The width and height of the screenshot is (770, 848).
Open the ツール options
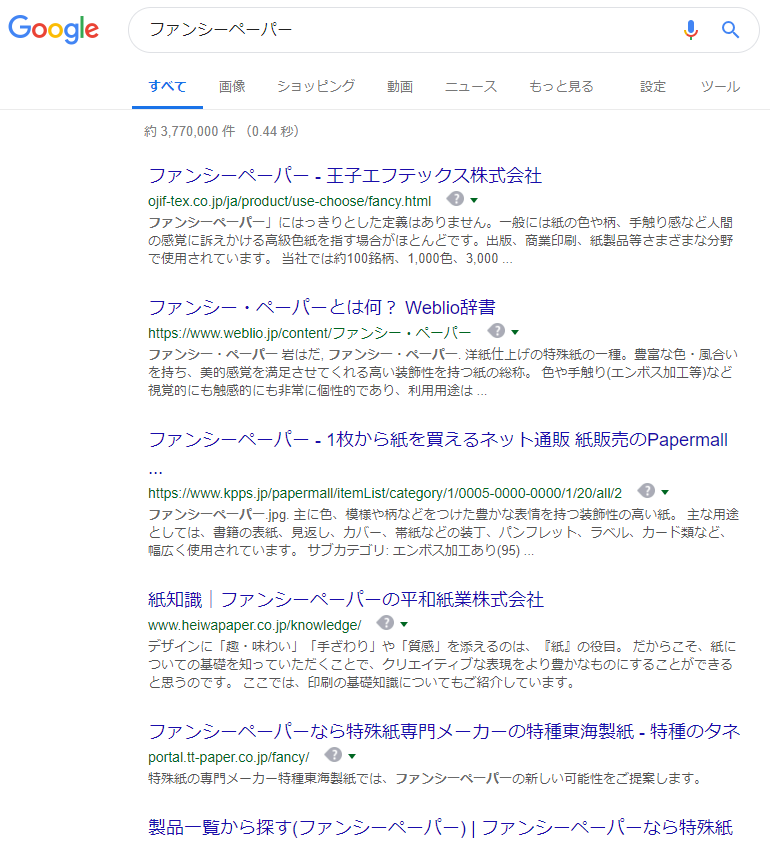tap(720, 87)
